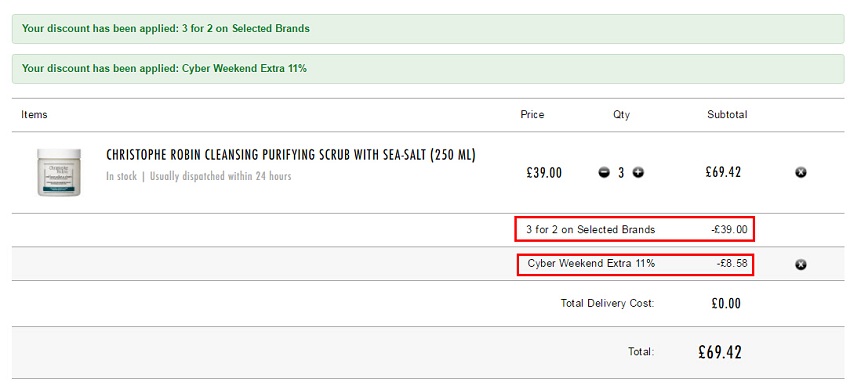Open the Christophe Robin scrub product thumbnail

tap(59, 172)
